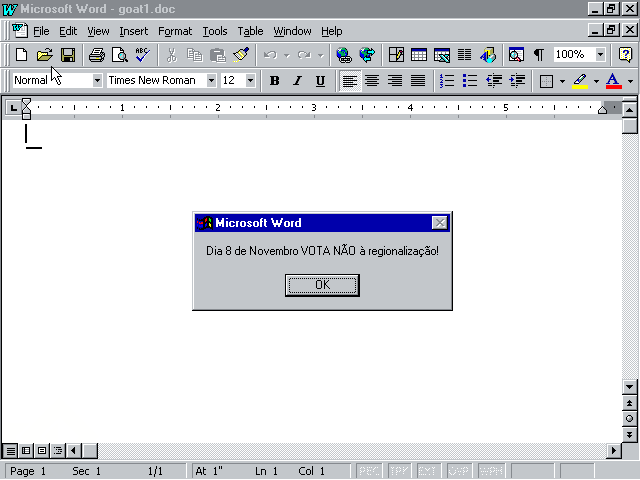Open the File menu

click(x=41, y=31)
